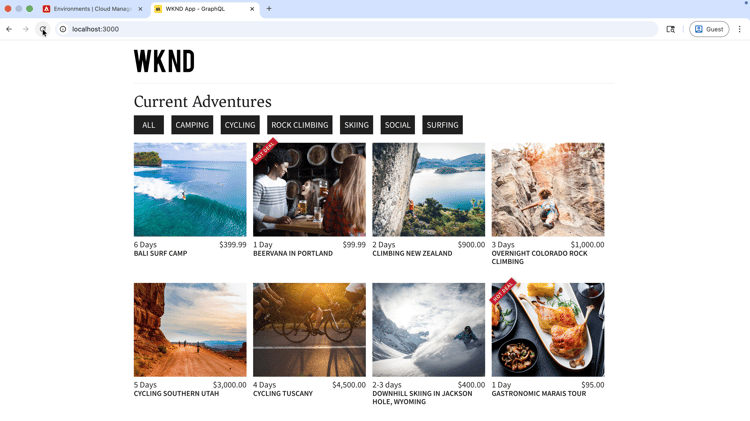This screenshot has width=750, height=421.
Task: Click the $399.99 price text
Action: pos(233,244)
